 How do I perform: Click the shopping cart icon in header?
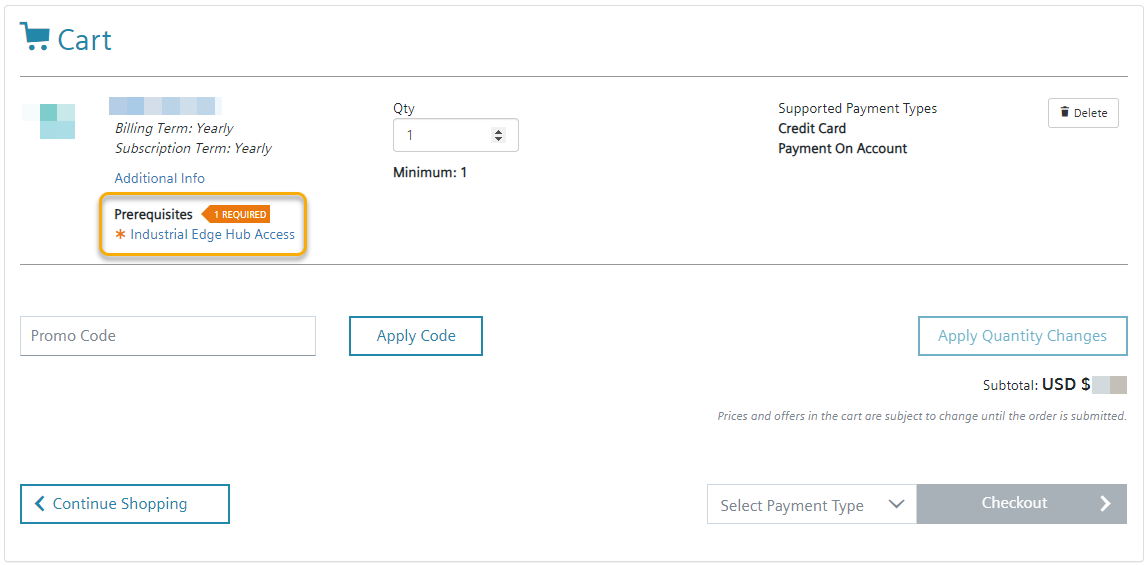pos(35,38)
